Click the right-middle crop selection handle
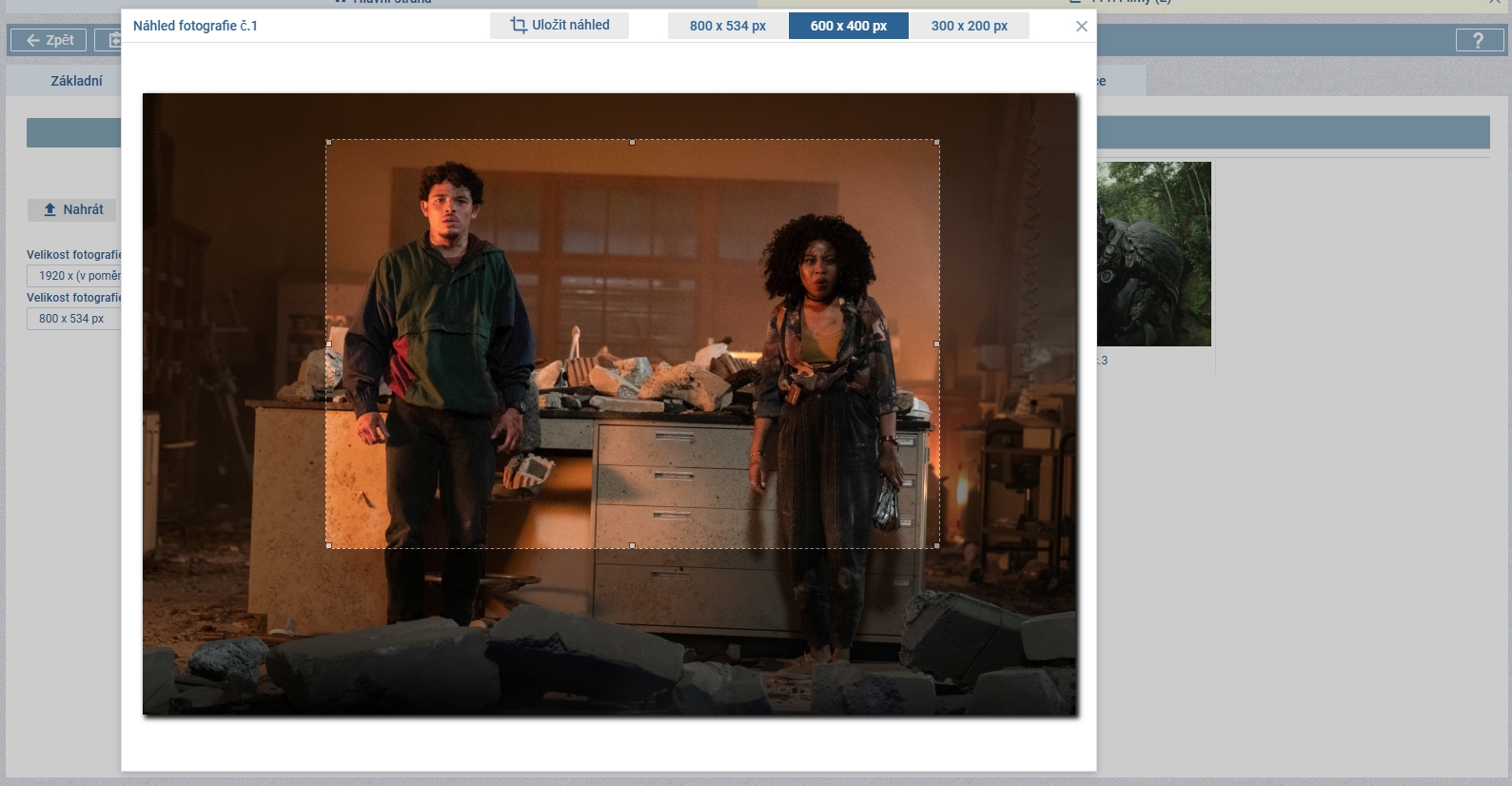The width and height of the screenshot is (1512, 786). [936, 344]
